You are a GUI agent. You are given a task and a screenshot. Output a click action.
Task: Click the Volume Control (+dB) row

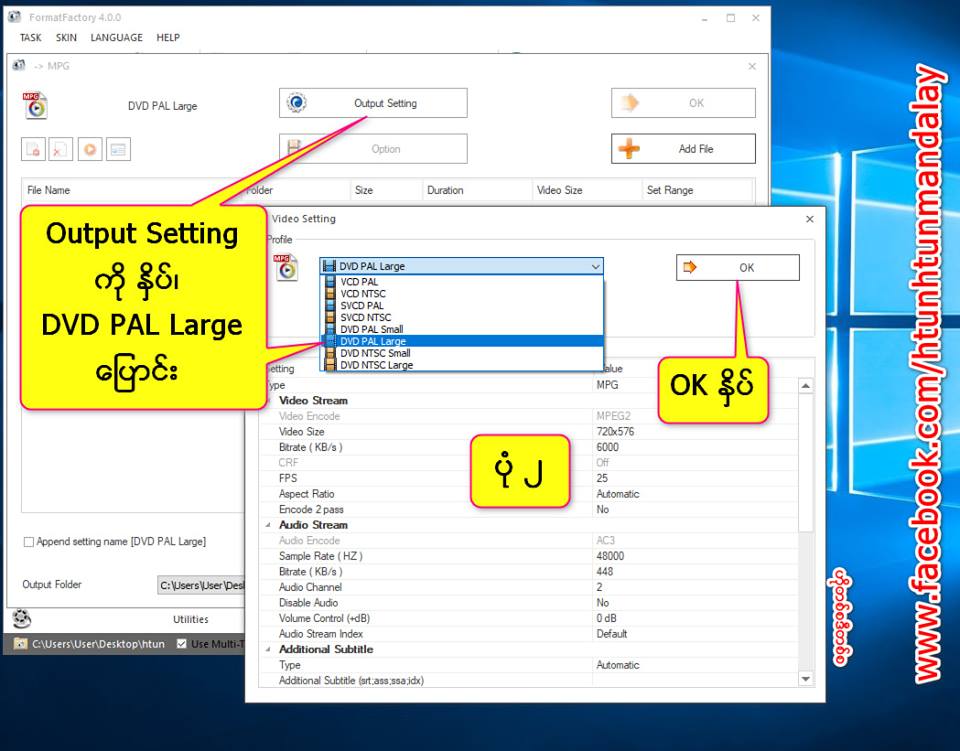click(530, 618)
